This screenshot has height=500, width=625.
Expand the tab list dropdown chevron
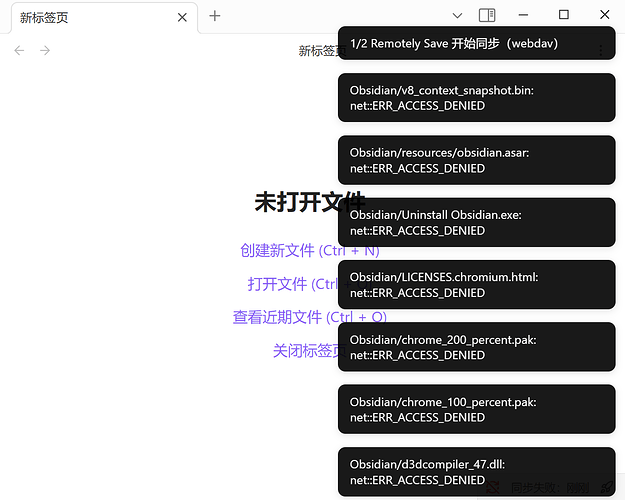click(457, 16)
